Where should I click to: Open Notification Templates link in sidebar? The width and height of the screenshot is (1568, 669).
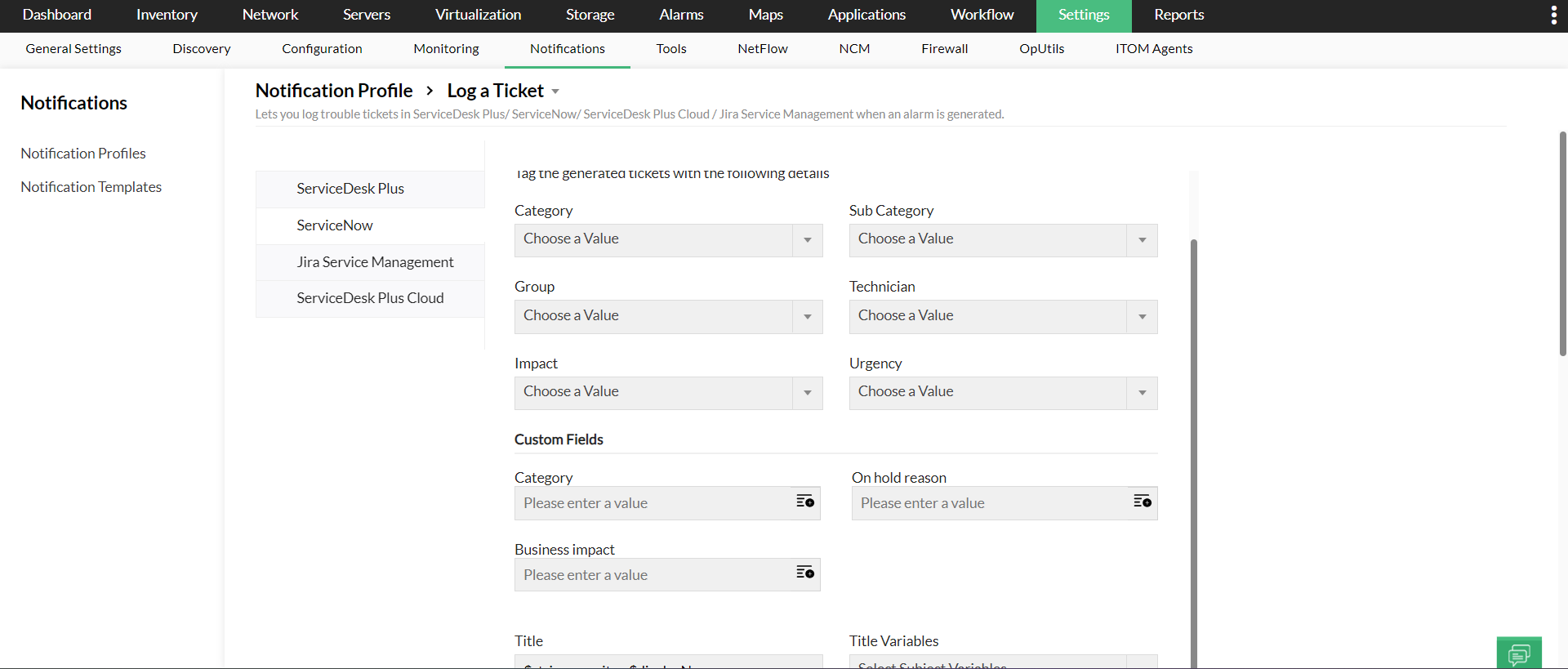(91, 187)
